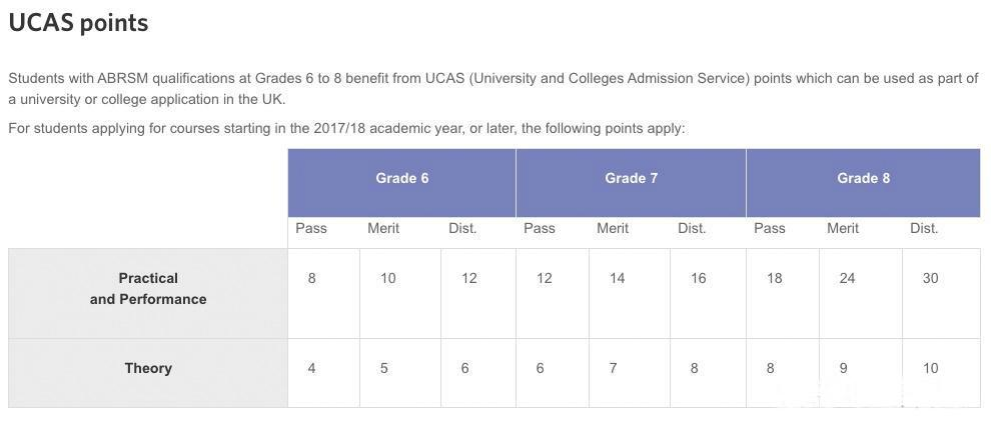The image size is (991, 435).
Task: Click the Theory row header
Action: click(148, 368)
